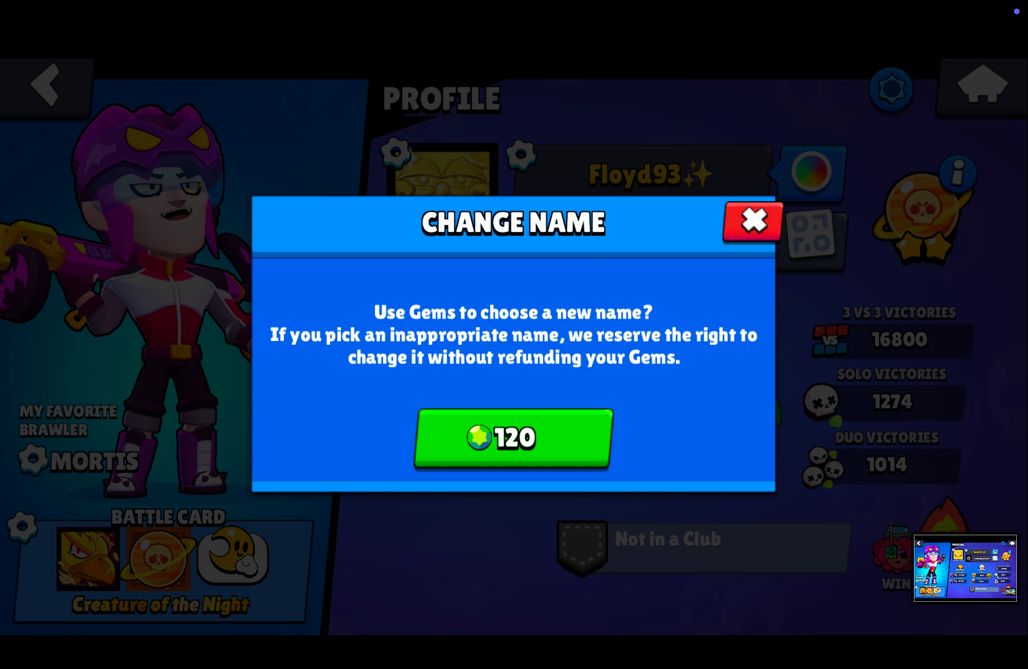Select the skull planet battle card icon

pyautogui.click(x=158, y=558)
